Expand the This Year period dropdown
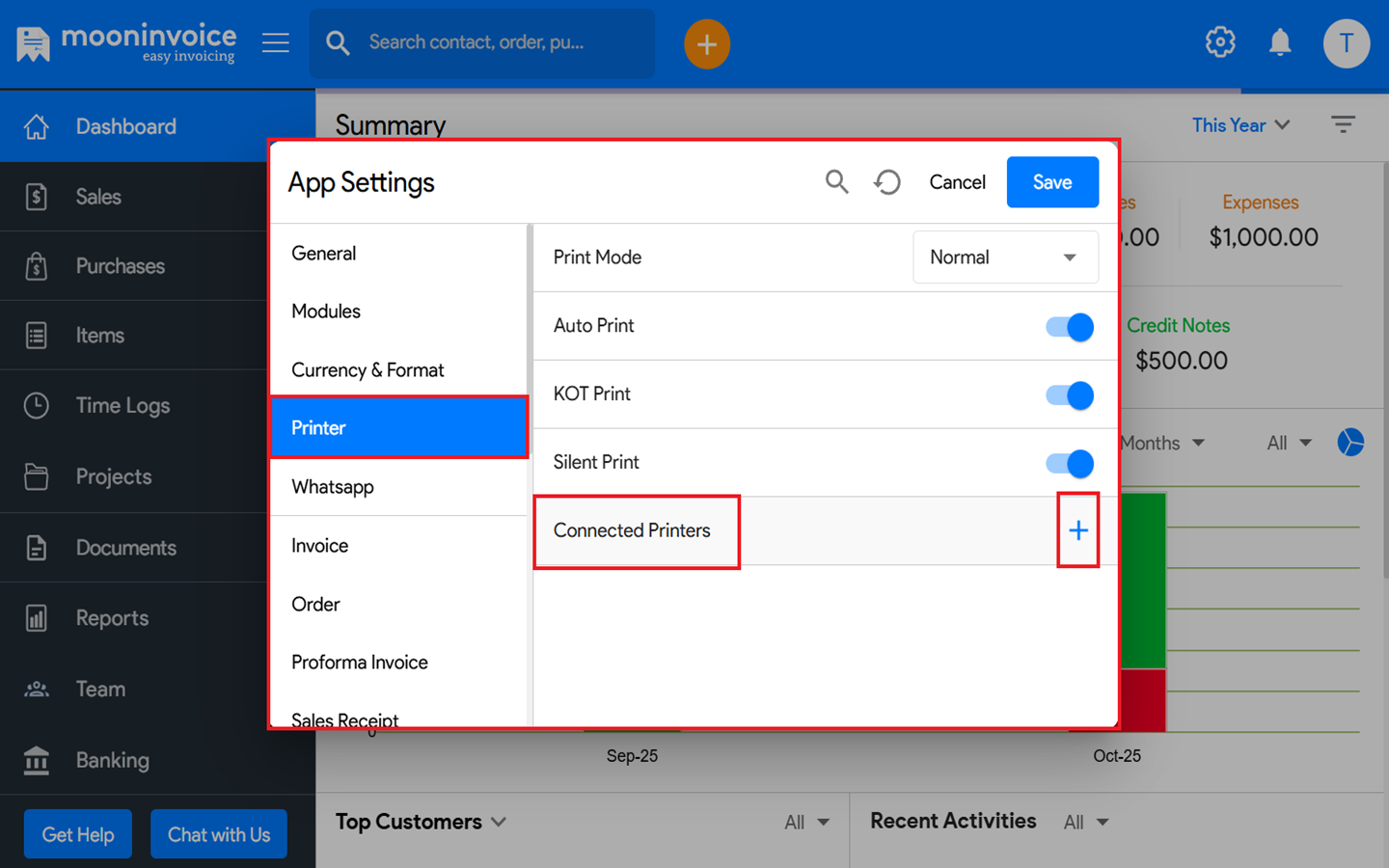 click(1240, 125)
